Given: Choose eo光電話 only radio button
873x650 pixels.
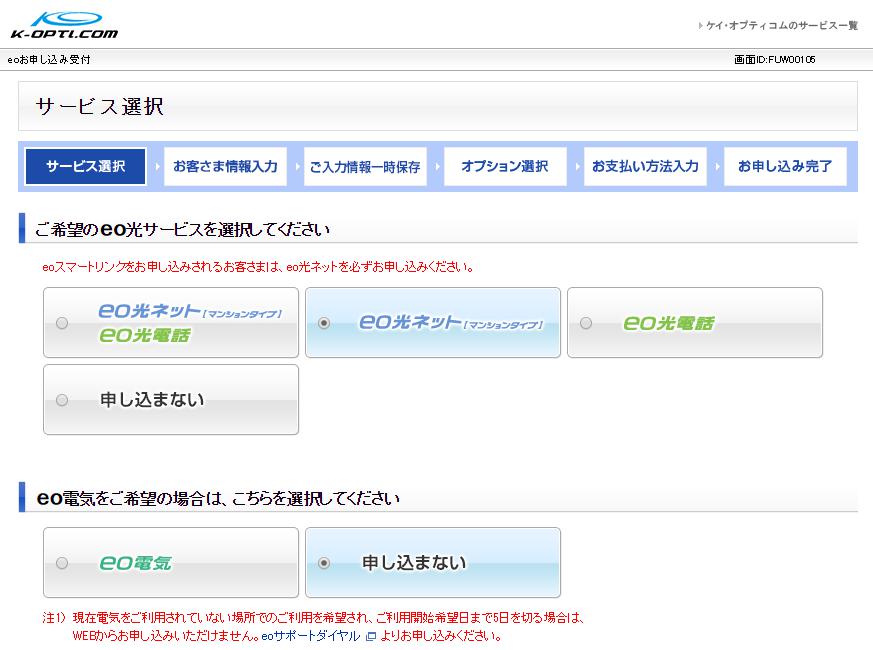Looking at the screenshot, I should (x=586, y=323).
